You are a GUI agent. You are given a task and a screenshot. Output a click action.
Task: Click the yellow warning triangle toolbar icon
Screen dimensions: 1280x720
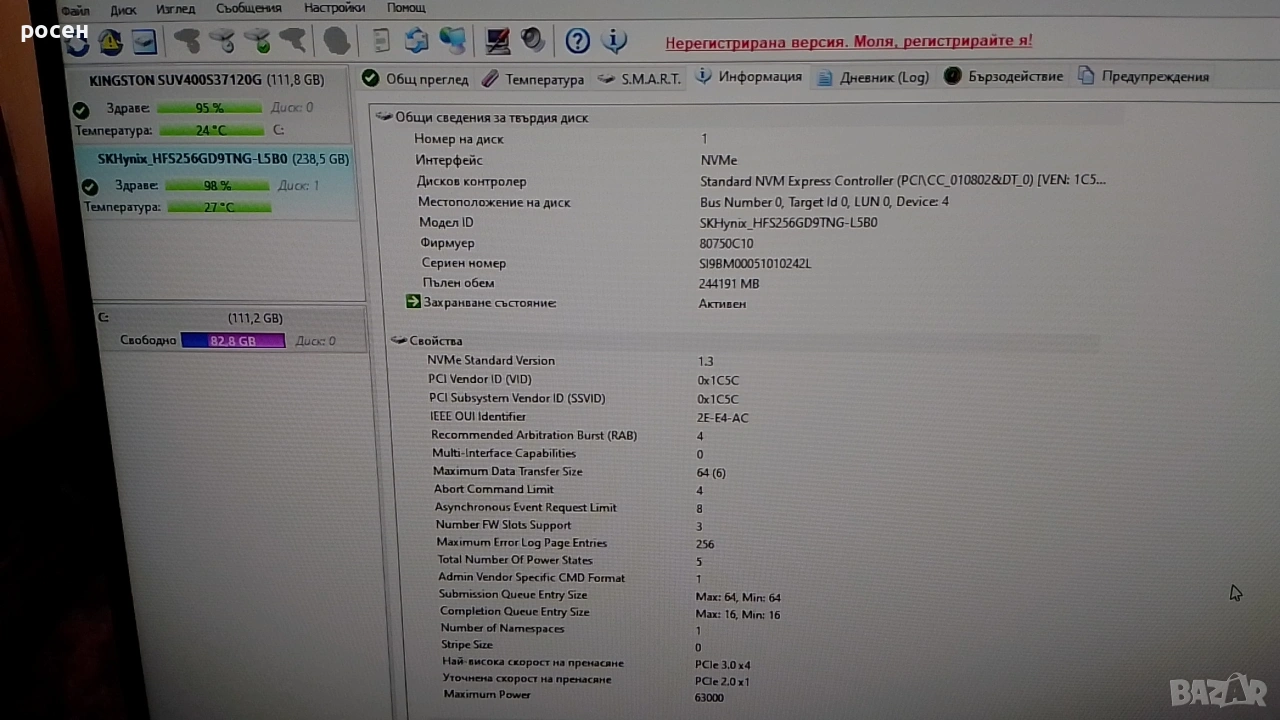(x=110, y=42)
